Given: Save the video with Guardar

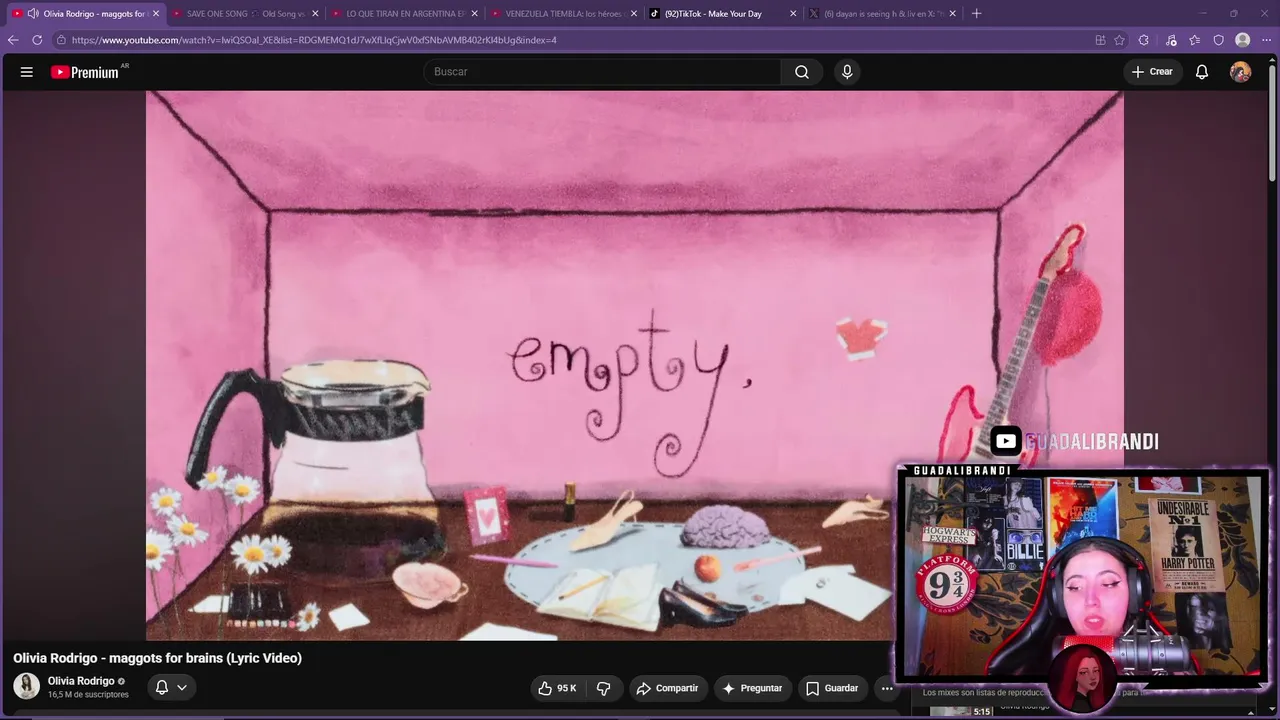Looking at the screenshot, I should [x=832, y=688].
